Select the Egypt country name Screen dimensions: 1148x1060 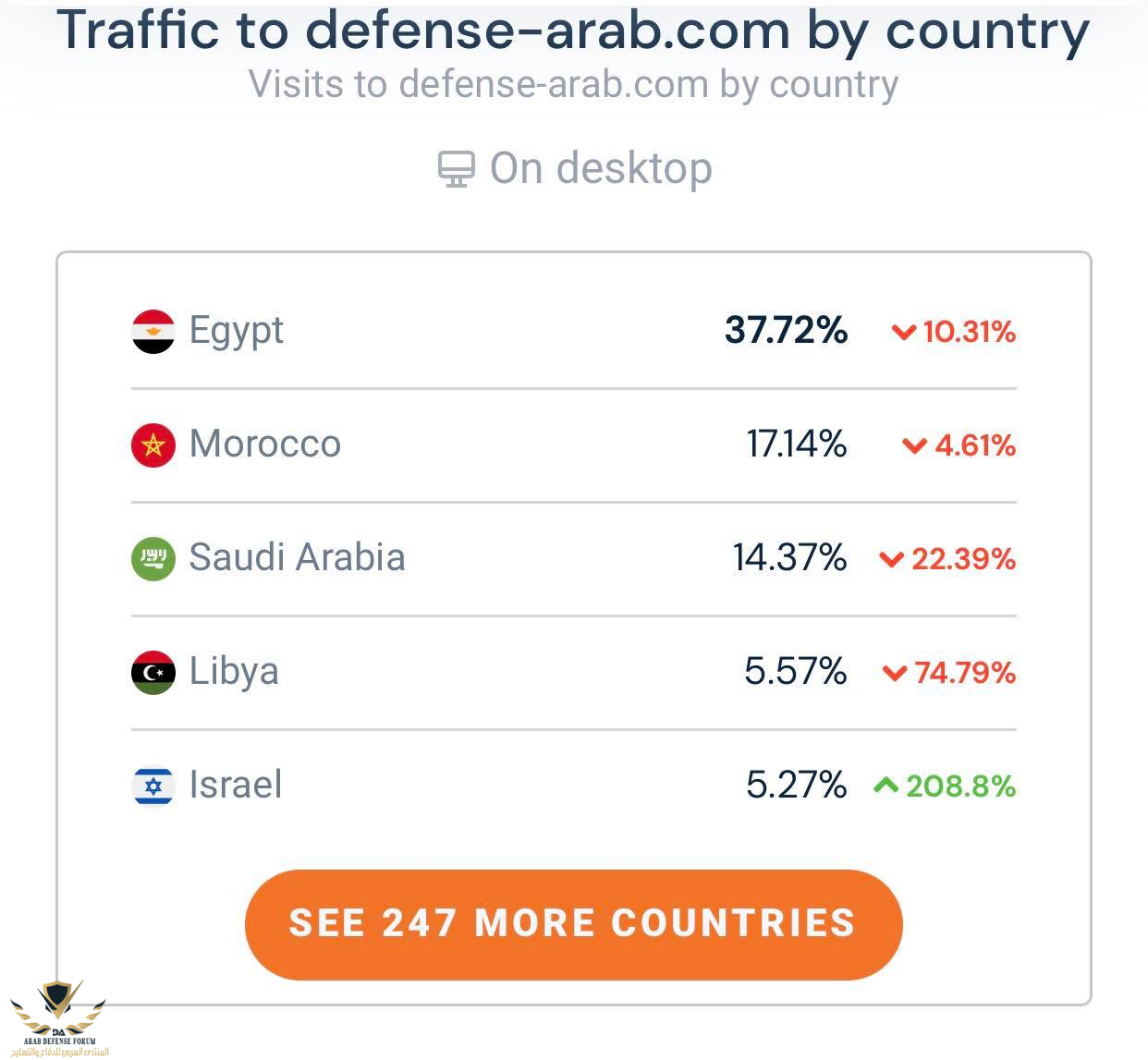point(236,331)
